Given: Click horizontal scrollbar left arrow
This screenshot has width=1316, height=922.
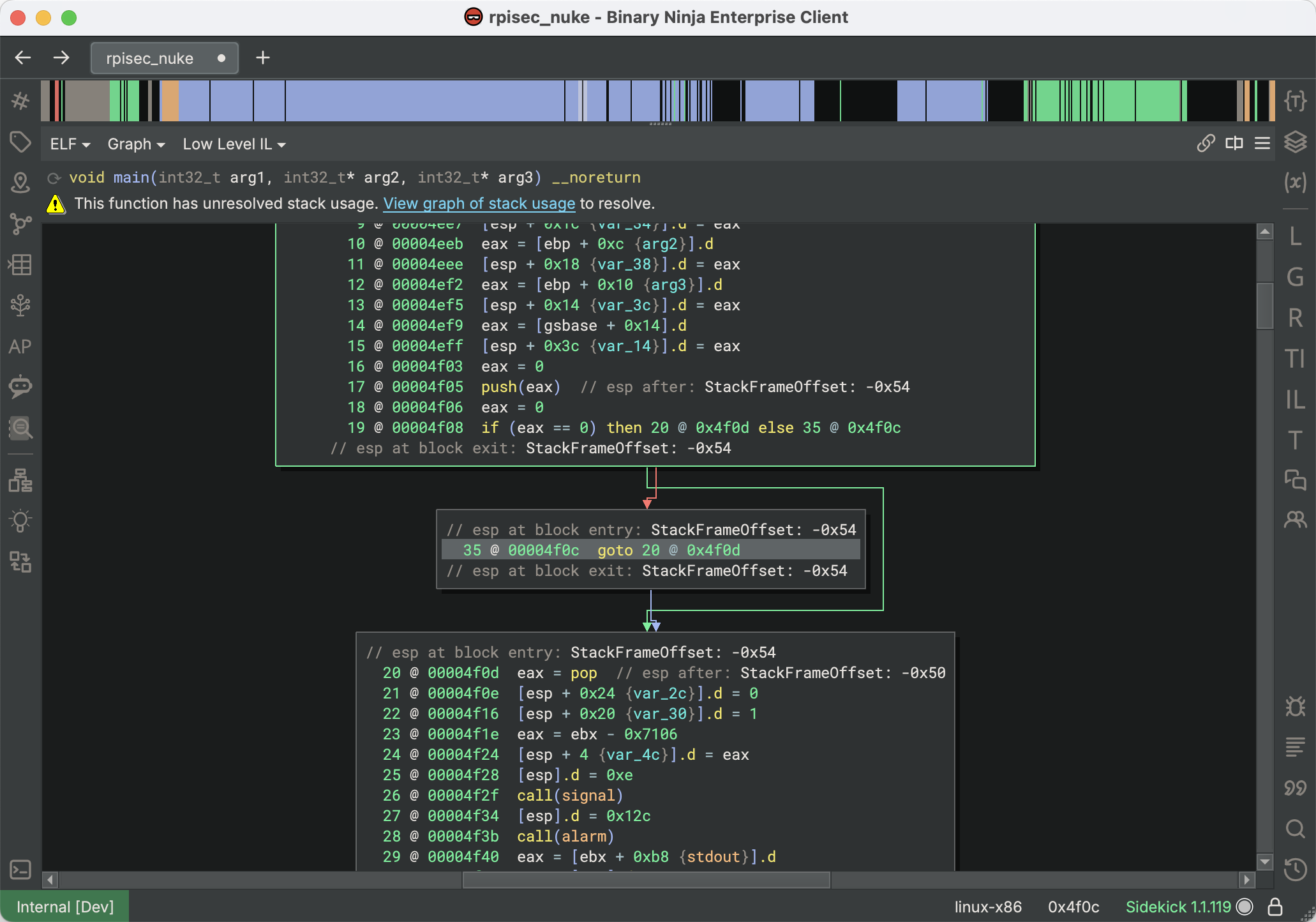Looking at the screenshot, I should click(50, 880).
